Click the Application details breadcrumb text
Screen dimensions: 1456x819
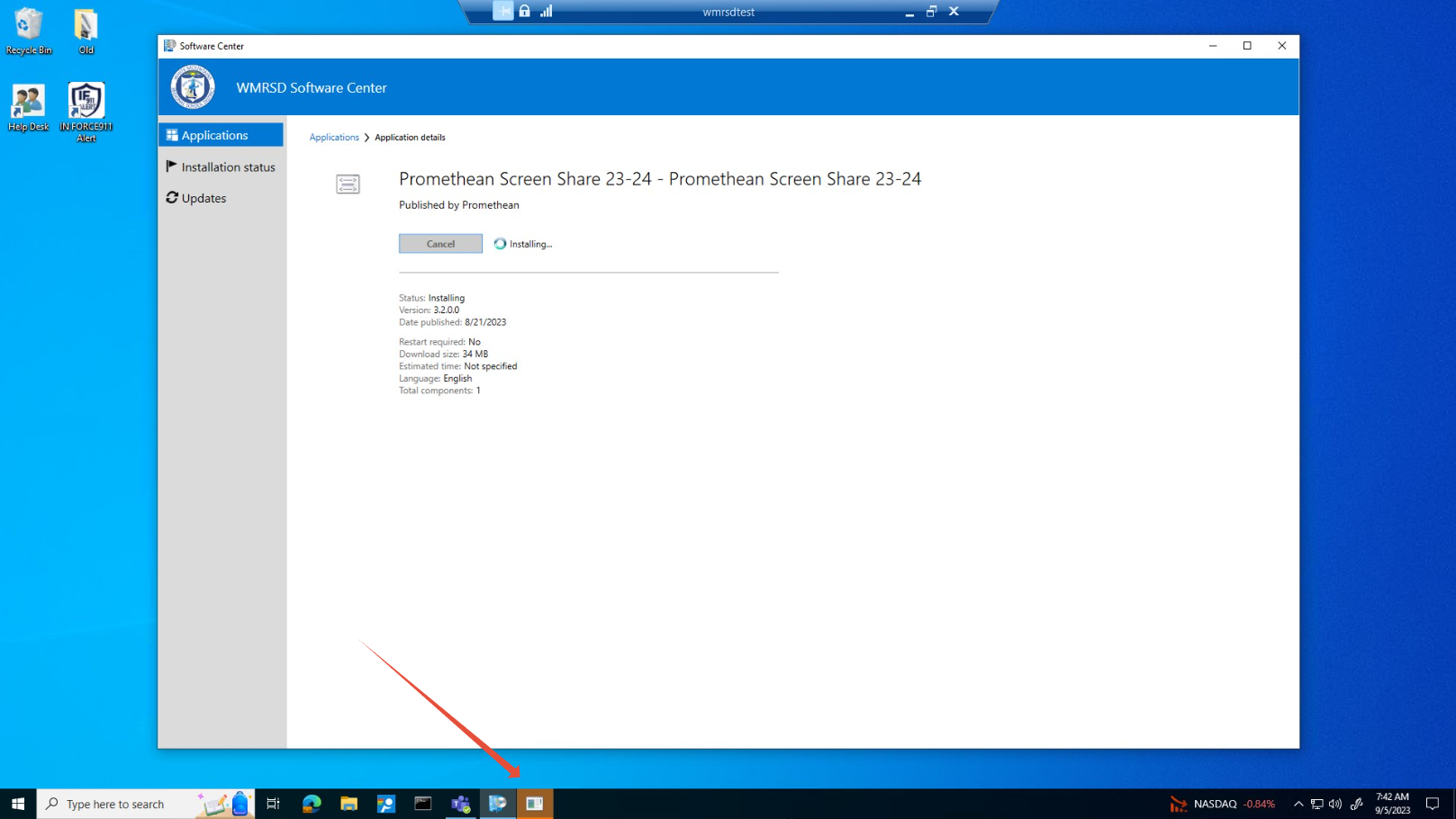pyautogui.click(x=410, y=137)
